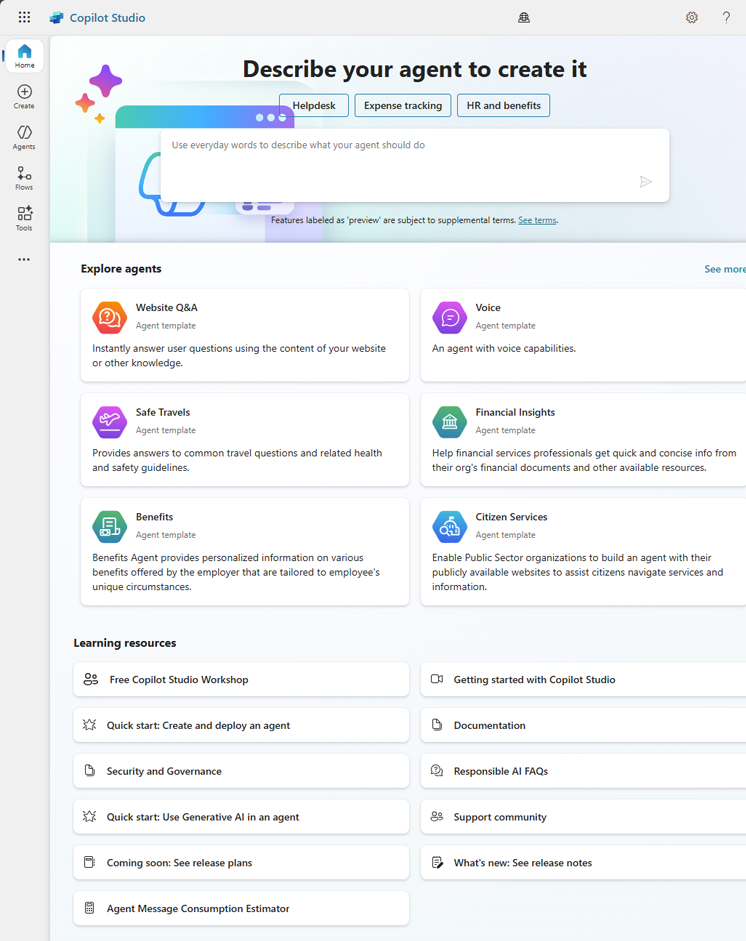
Task: Open the app launcher waffle icon
Action: pos(24,17)
